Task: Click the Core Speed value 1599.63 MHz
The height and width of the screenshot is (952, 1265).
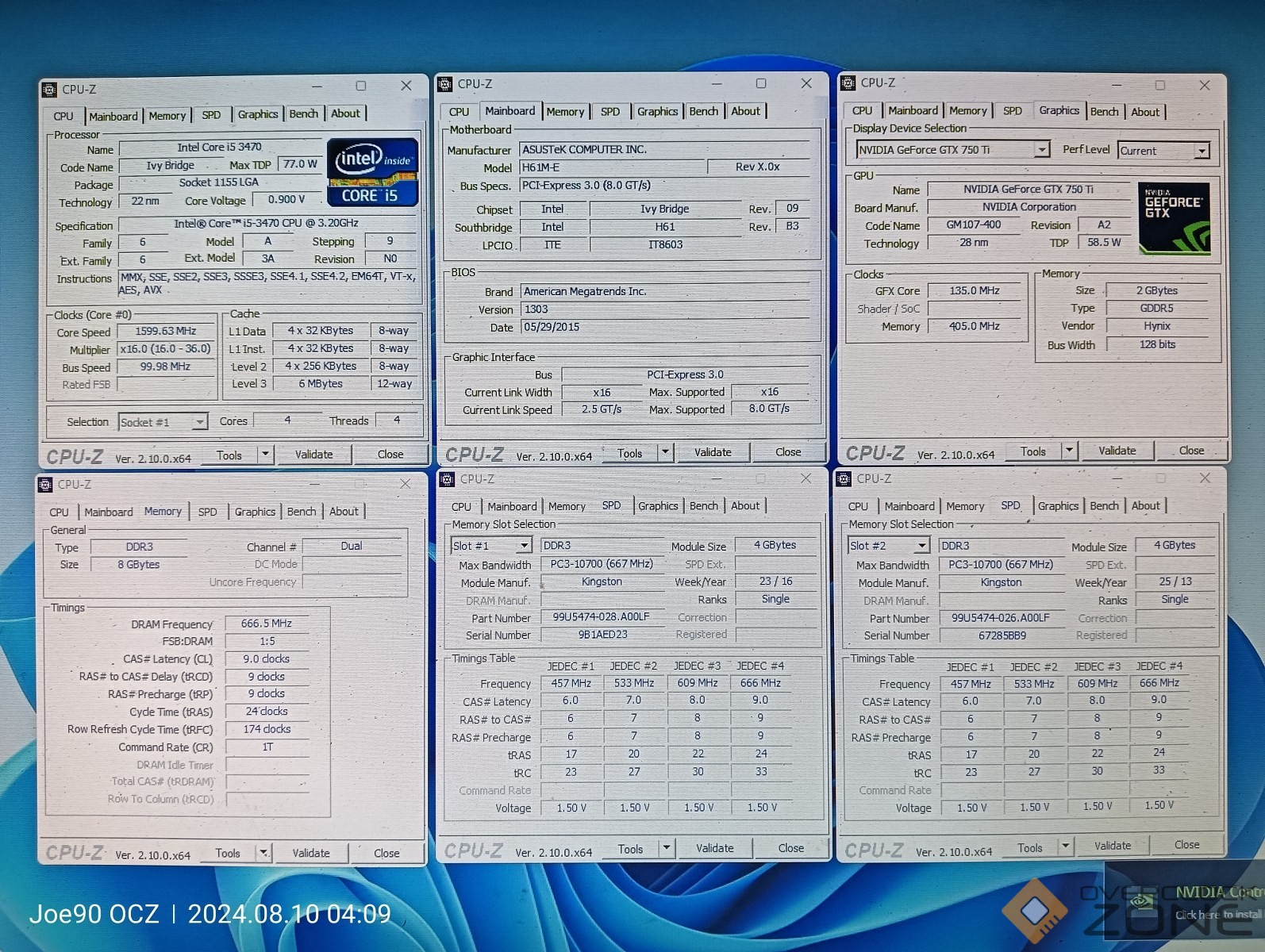Action: pos(166,331)
